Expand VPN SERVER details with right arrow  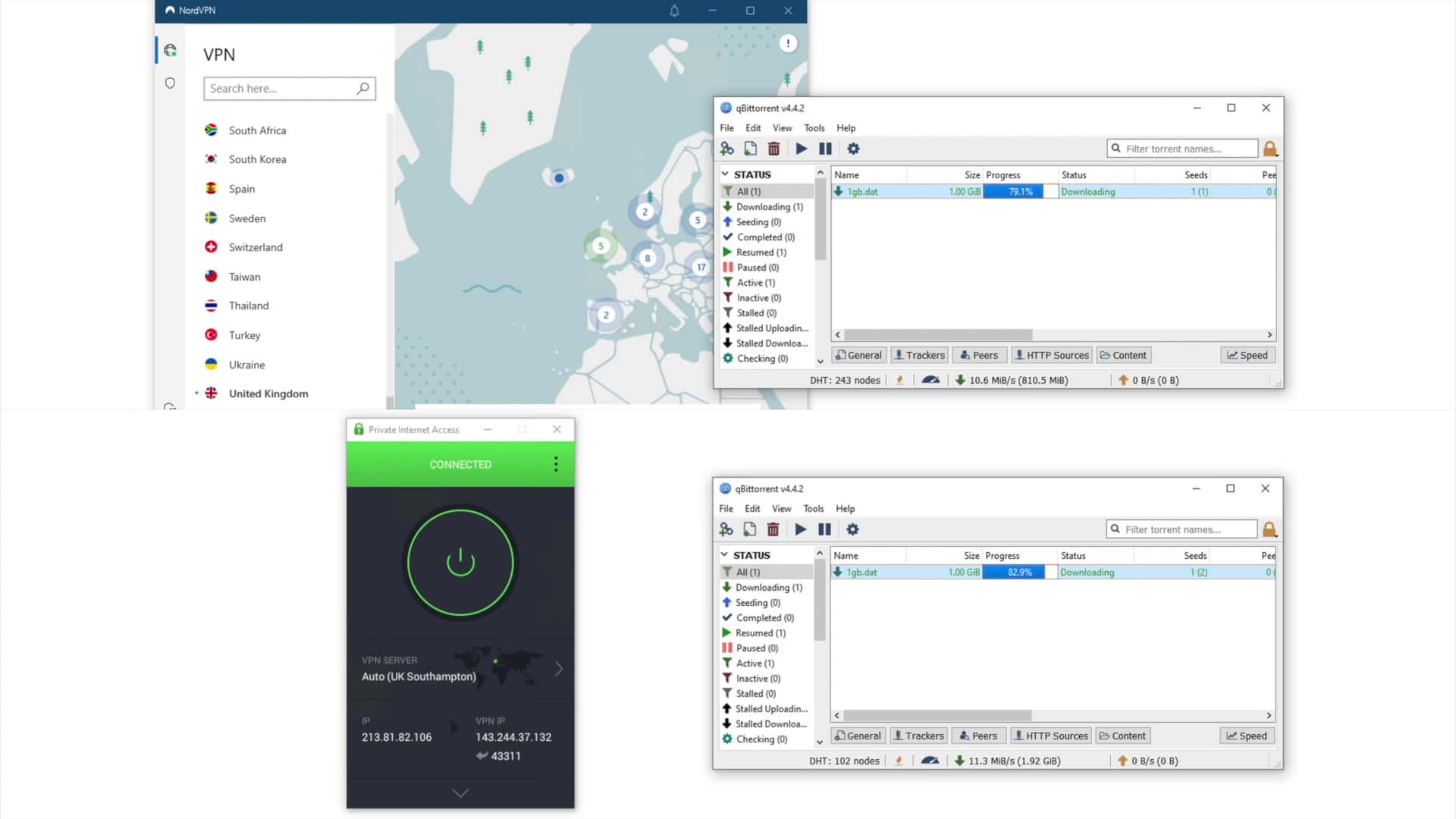point(560,669)
